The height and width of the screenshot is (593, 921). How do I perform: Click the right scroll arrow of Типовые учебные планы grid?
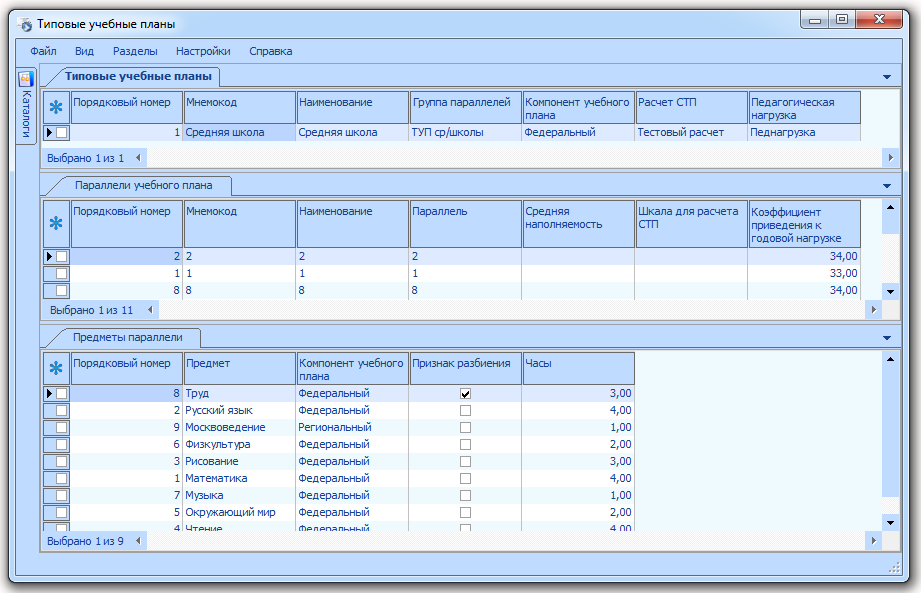(890, 157)
